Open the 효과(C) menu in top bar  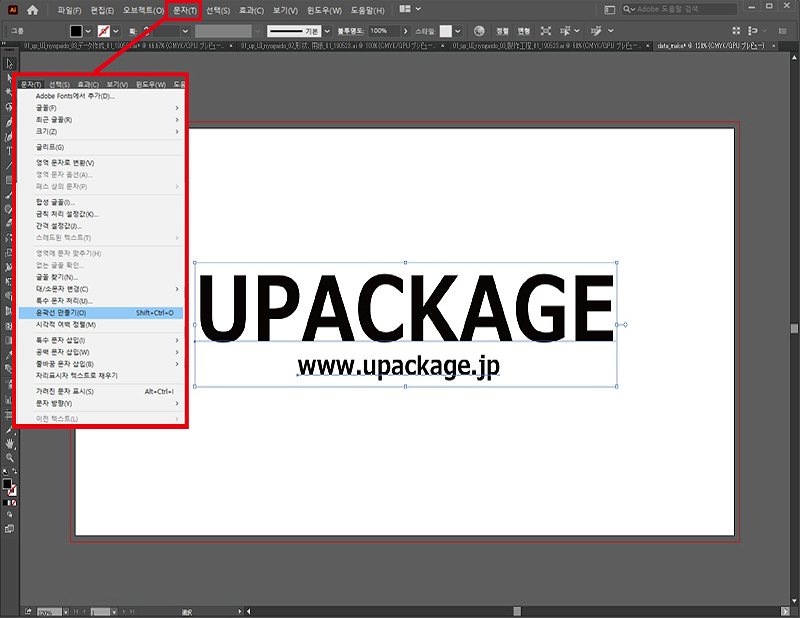[x=251, y=10]
